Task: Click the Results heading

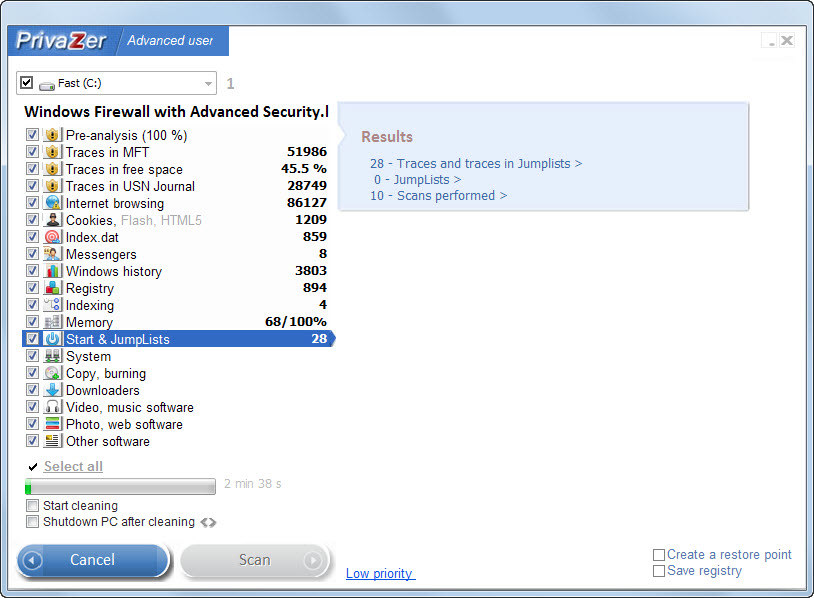Action: pyautogui.click(x=387, y=137)
